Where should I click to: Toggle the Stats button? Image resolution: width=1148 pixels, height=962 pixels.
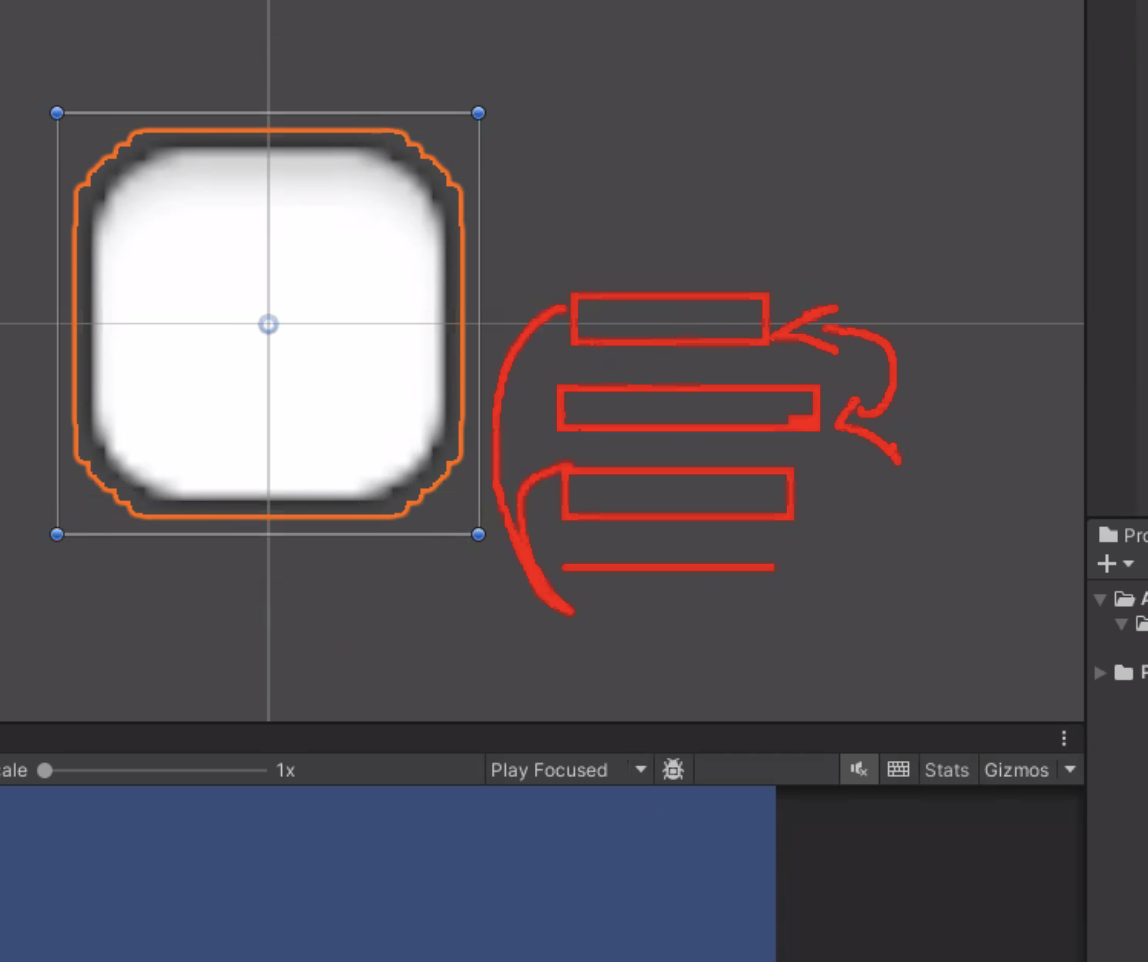point(947,770)
